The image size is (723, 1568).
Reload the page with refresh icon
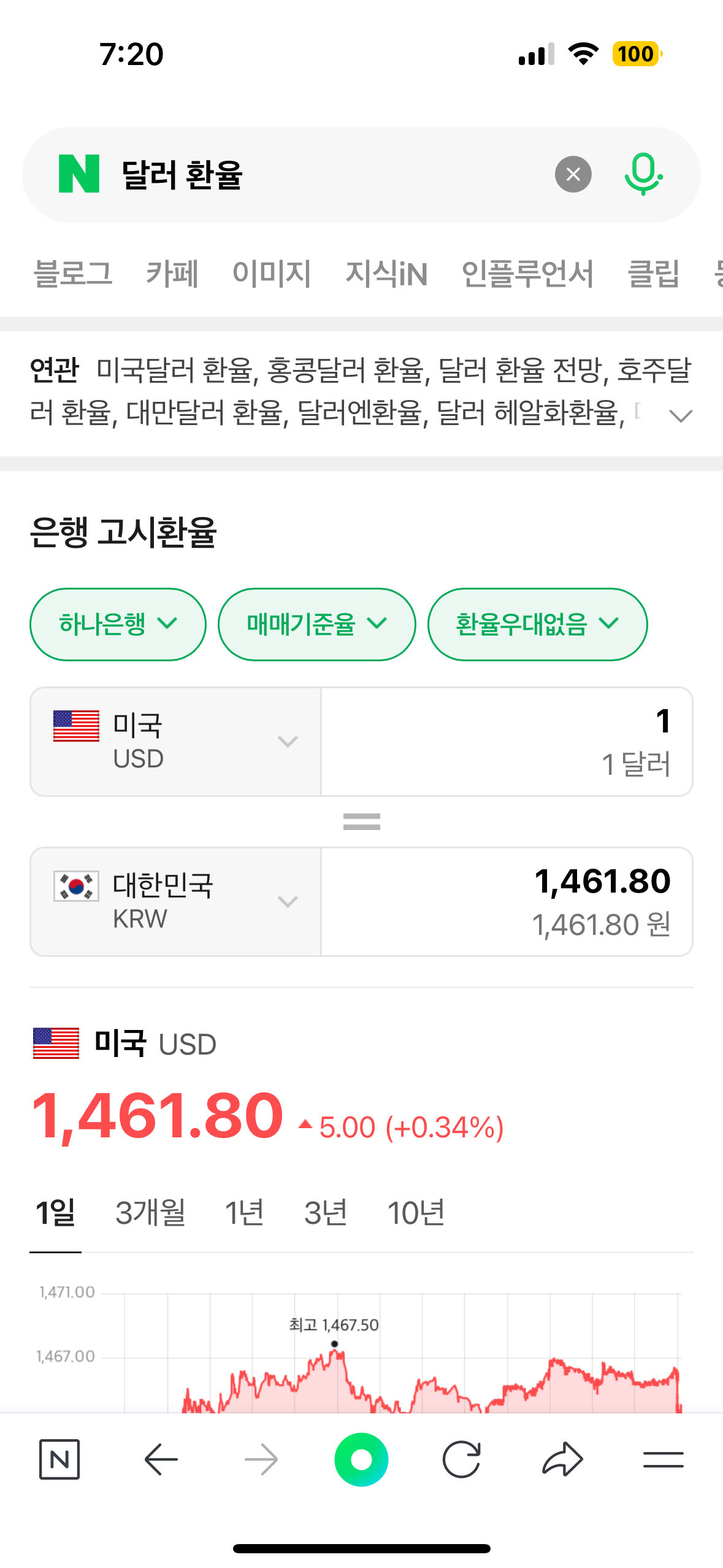tap(461, 1459)
